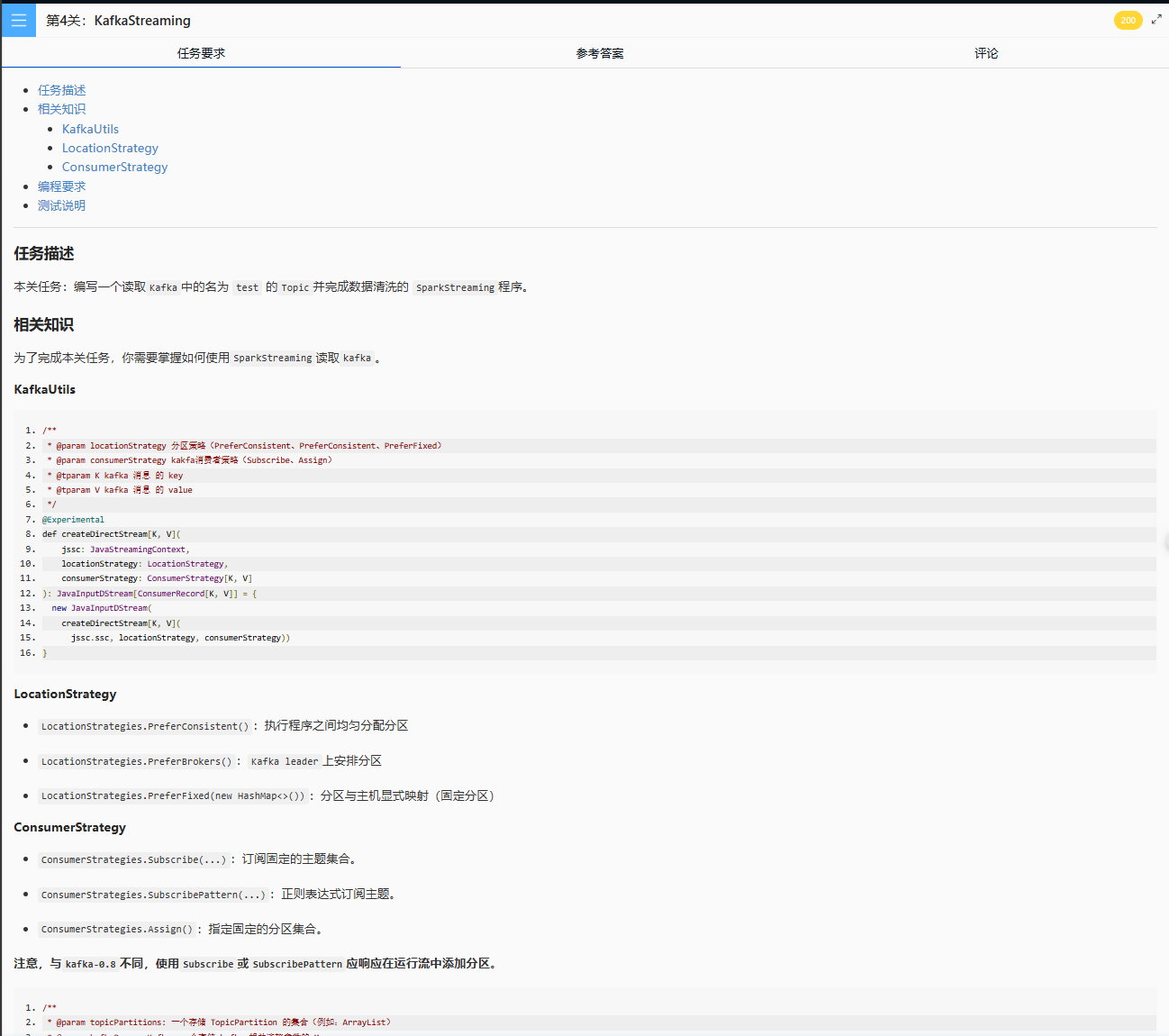The height and width of the screenshot is (1036, 1169).
Task: Open the 评论 tab
Action: (986, 53)
